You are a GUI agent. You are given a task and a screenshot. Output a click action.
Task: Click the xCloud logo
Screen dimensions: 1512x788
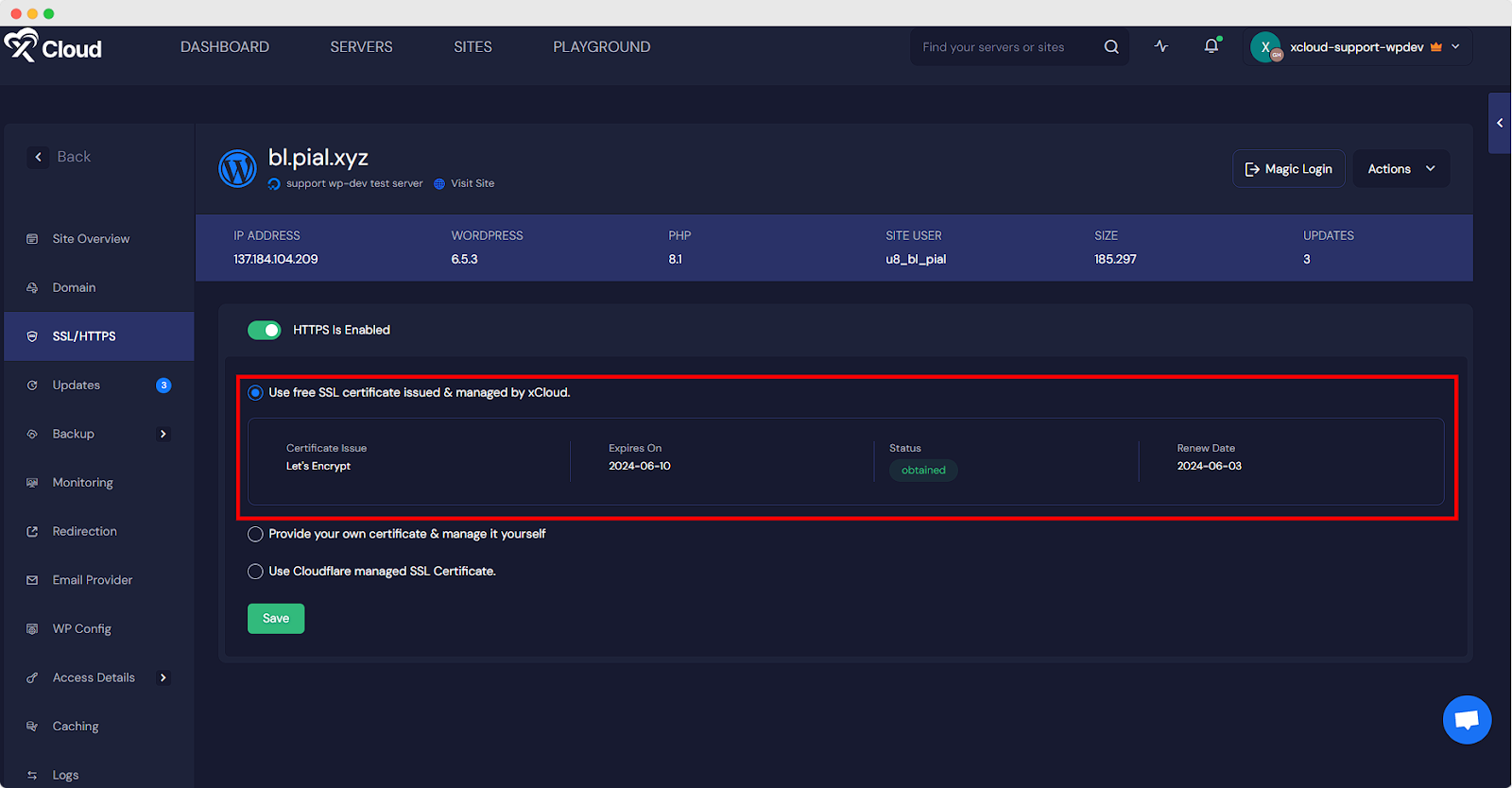point(53,46)
